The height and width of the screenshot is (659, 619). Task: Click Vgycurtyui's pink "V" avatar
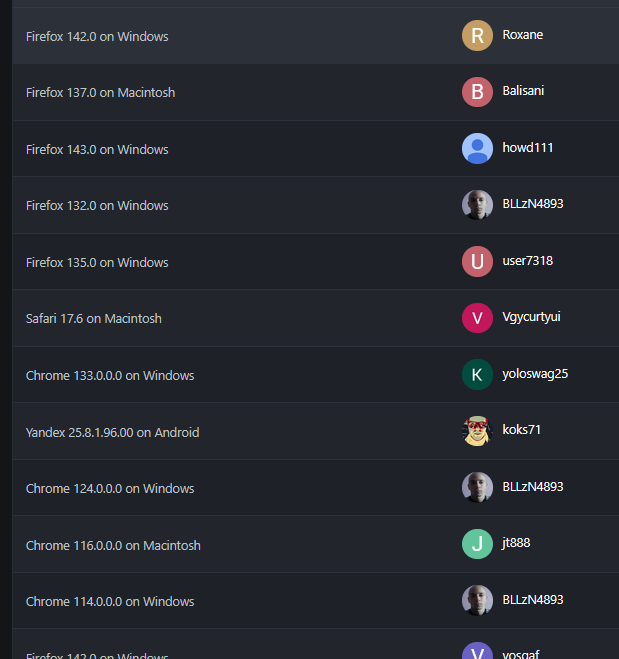click(x=477, y=318)
